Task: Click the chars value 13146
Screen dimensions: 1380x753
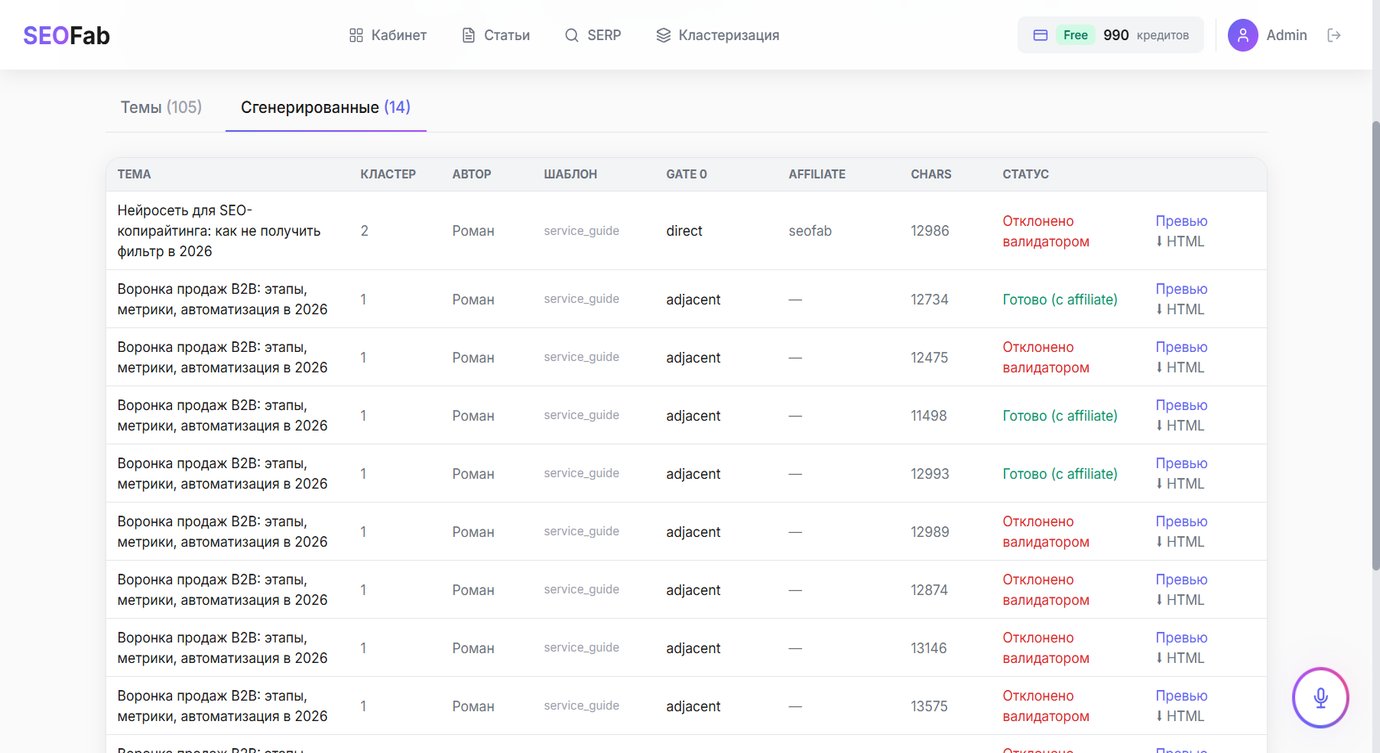Action: tap(930, 647)
